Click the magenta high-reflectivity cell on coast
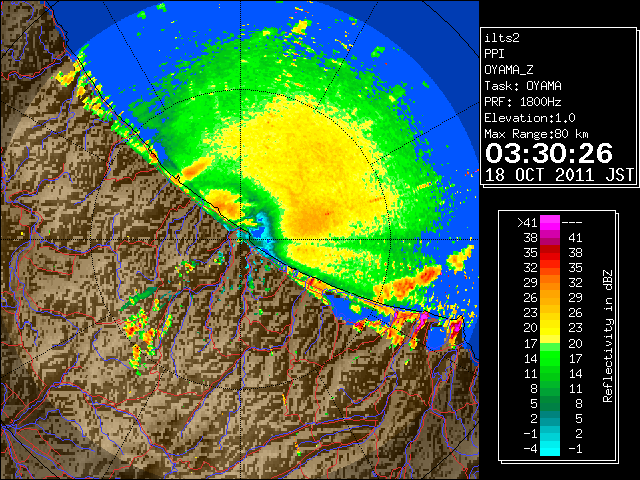This screenshot has height=480, width=640. (x=423, y=318)
